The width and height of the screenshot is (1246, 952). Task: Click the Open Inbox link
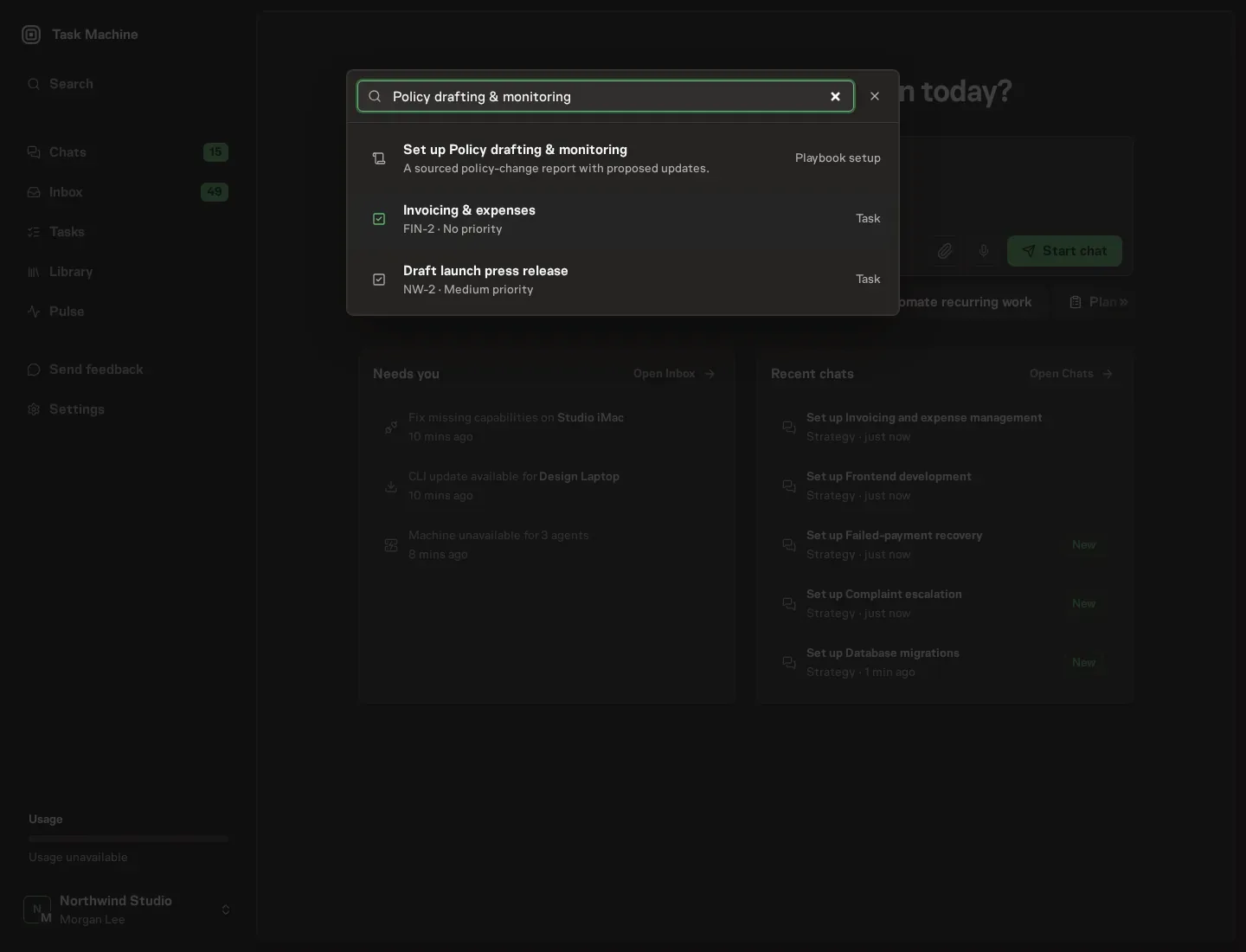click(674, 374)
